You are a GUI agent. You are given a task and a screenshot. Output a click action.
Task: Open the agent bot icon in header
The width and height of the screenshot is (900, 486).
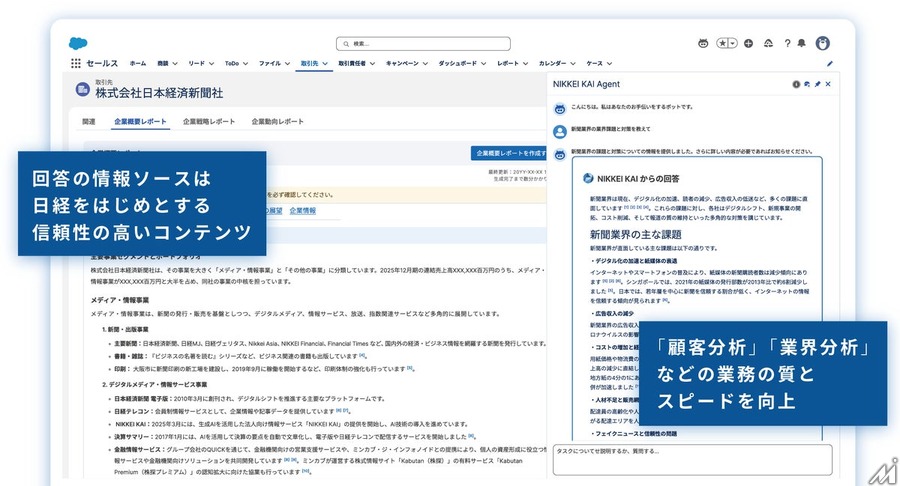click(x=703, y=43)
